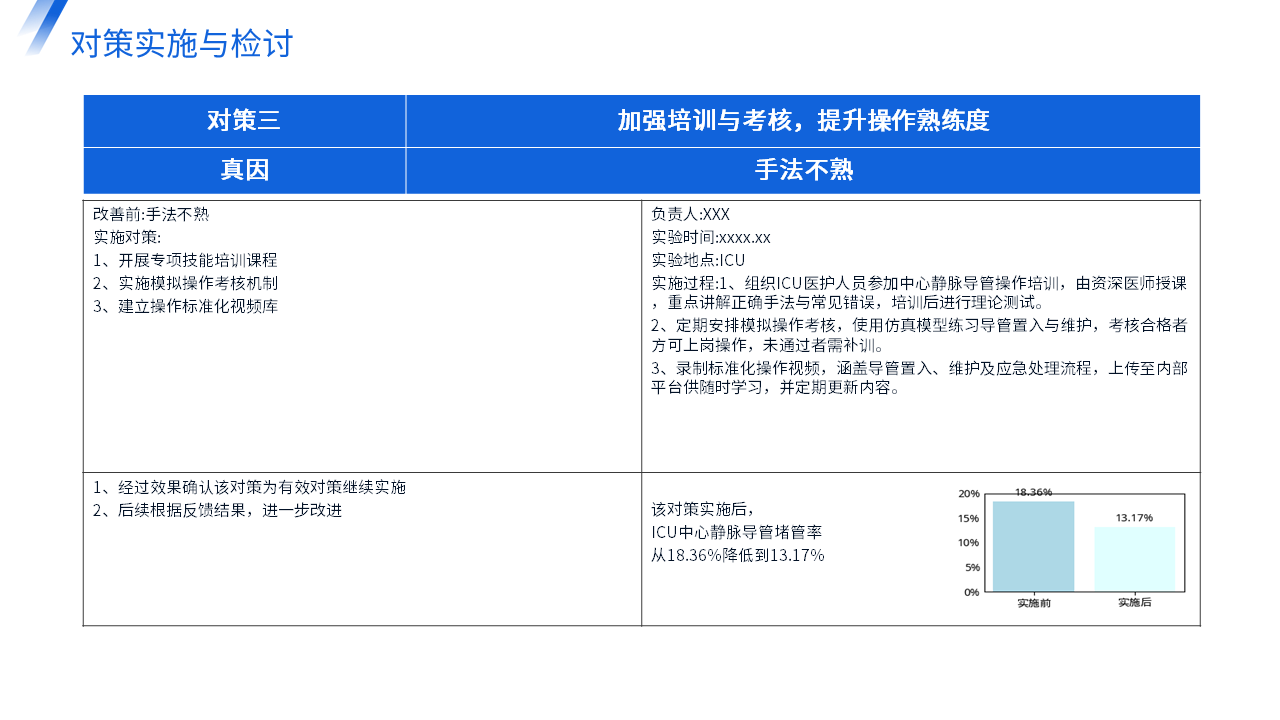Image resolution: width=1280 pixels, height=720 pixels.
Task: Click the 负责人:XXX text
Action: (691, 214)
